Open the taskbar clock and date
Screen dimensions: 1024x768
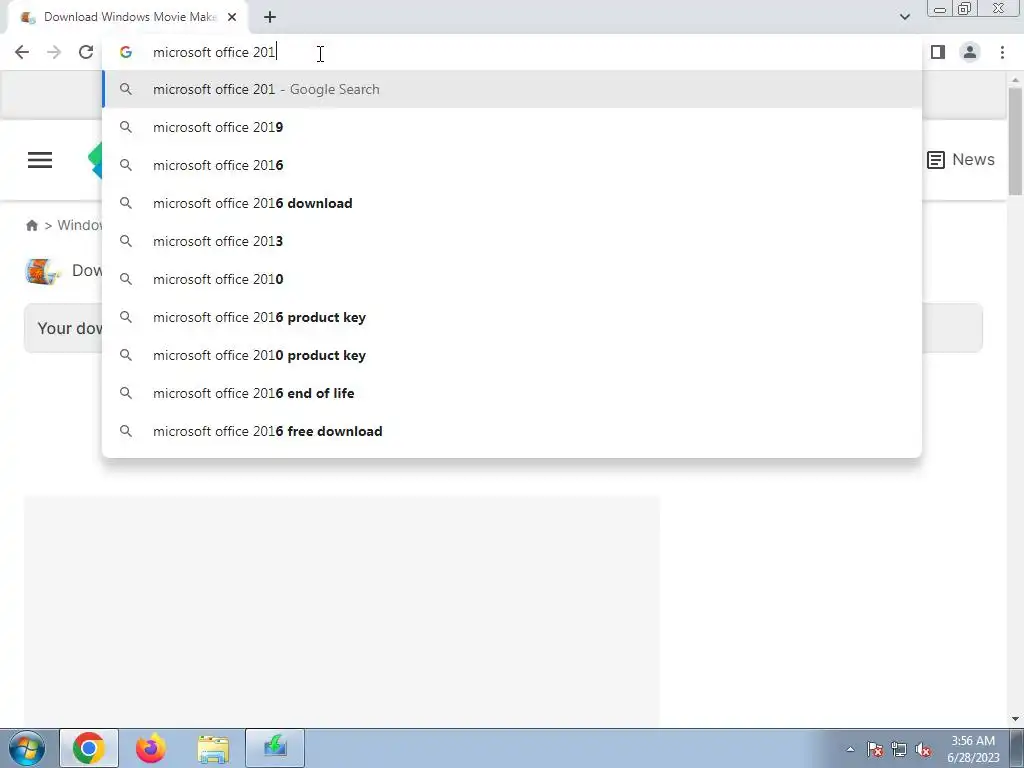coord(973,749)
